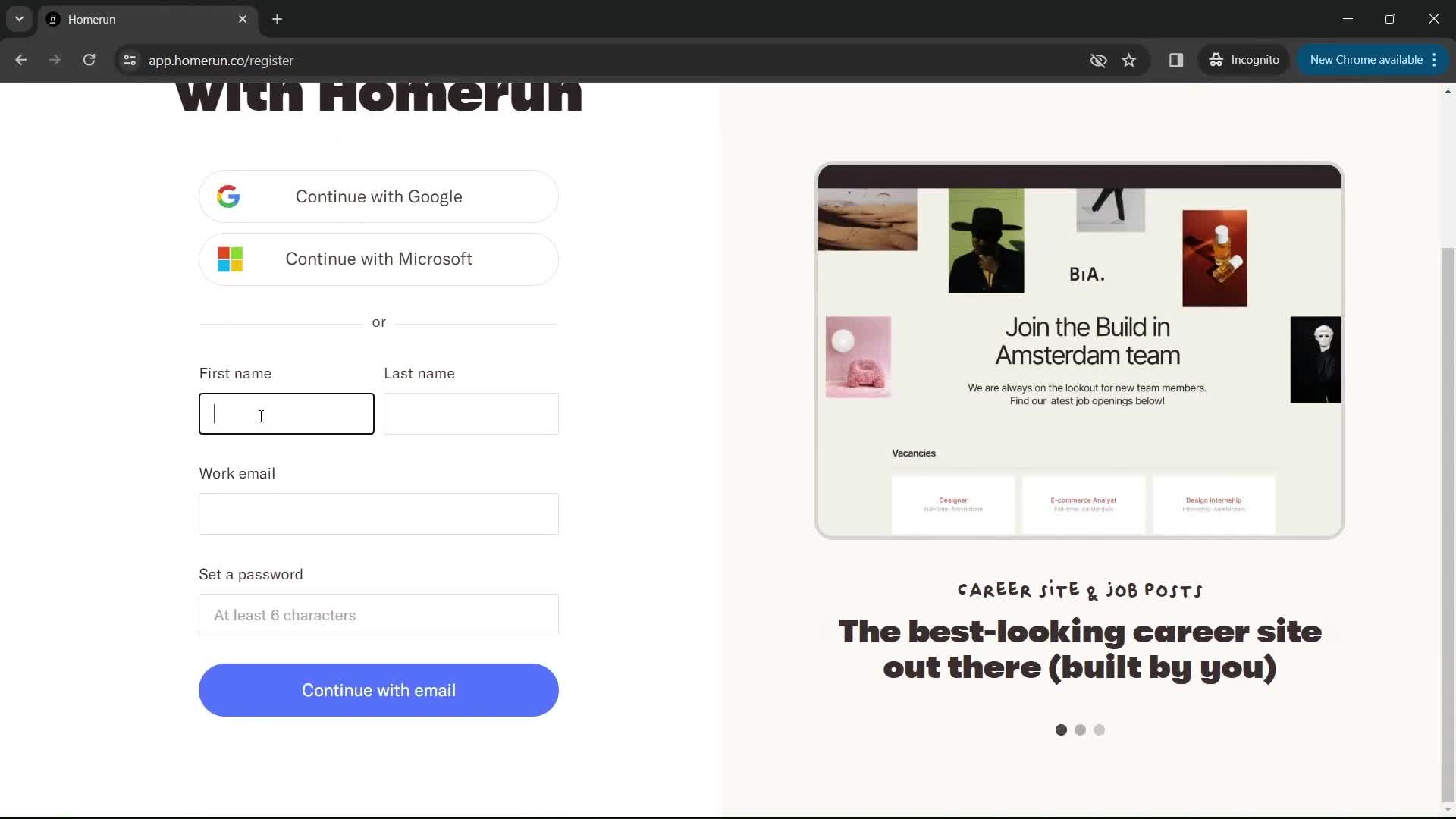Expand the browser new tab button
Viewport: 1456px width, 819px height.
(278, 19)
